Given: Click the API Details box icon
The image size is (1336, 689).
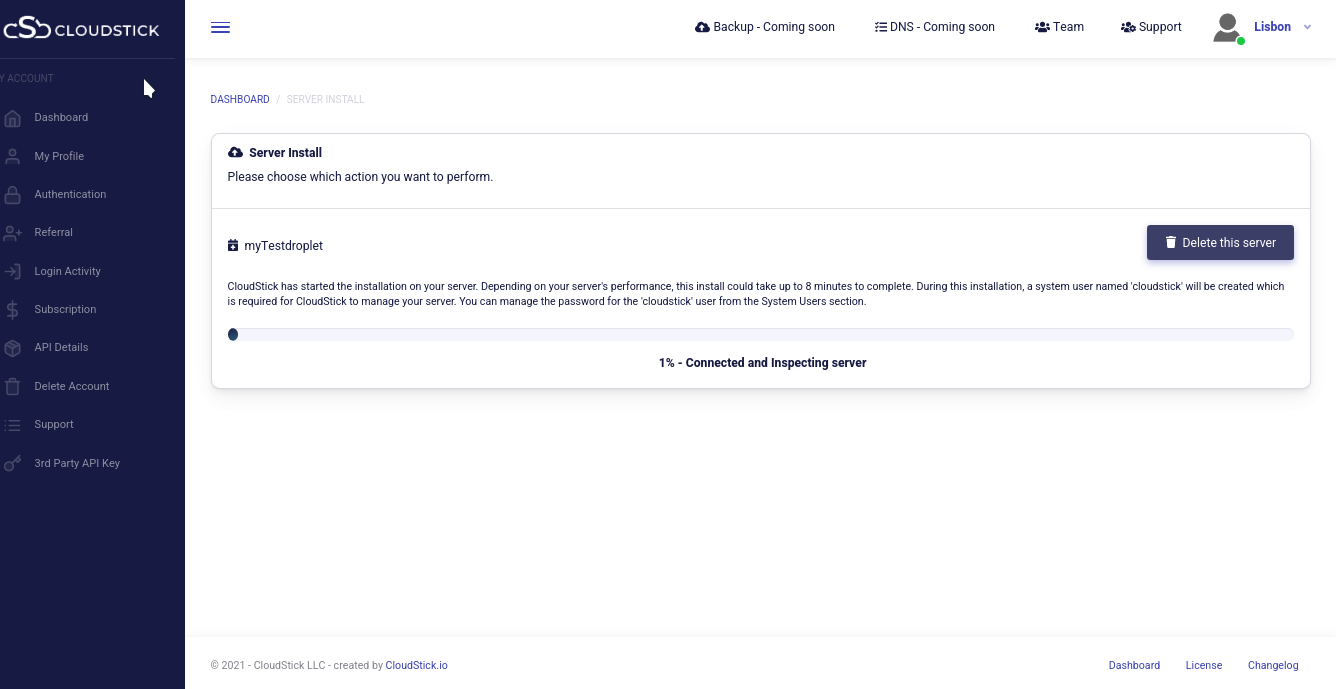Looking at the screenshot, I should point(13,348).
